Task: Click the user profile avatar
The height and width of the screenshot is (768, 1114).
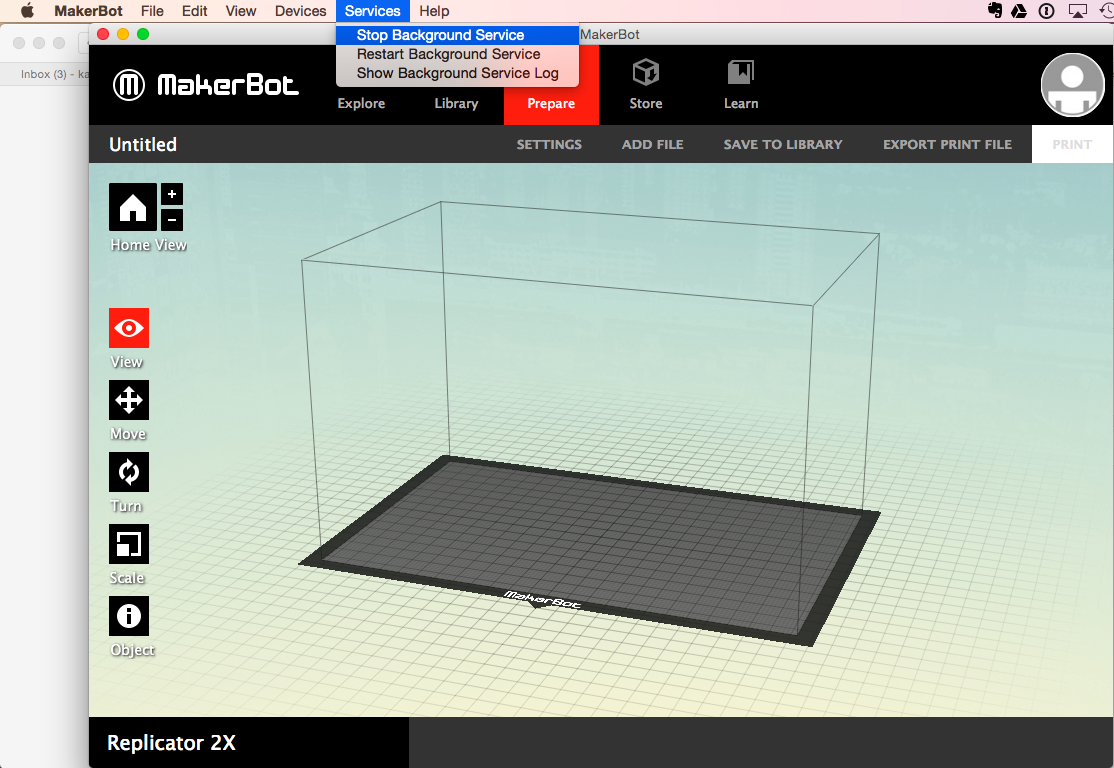Action: pos(1072,86)
